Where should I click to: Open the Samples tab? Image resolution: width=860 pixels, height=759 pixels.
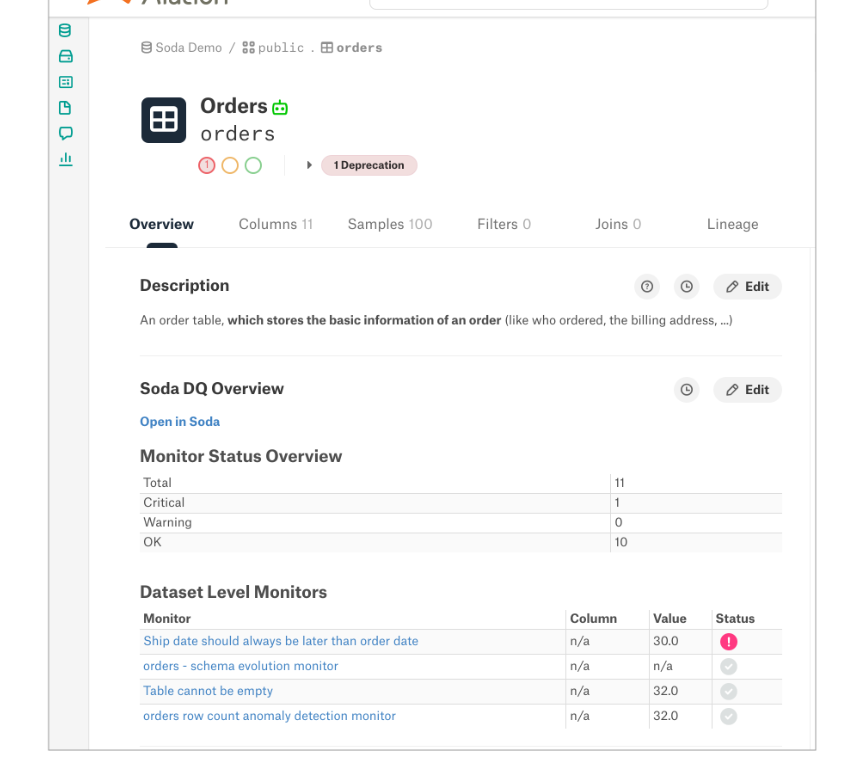coord(390,224)
